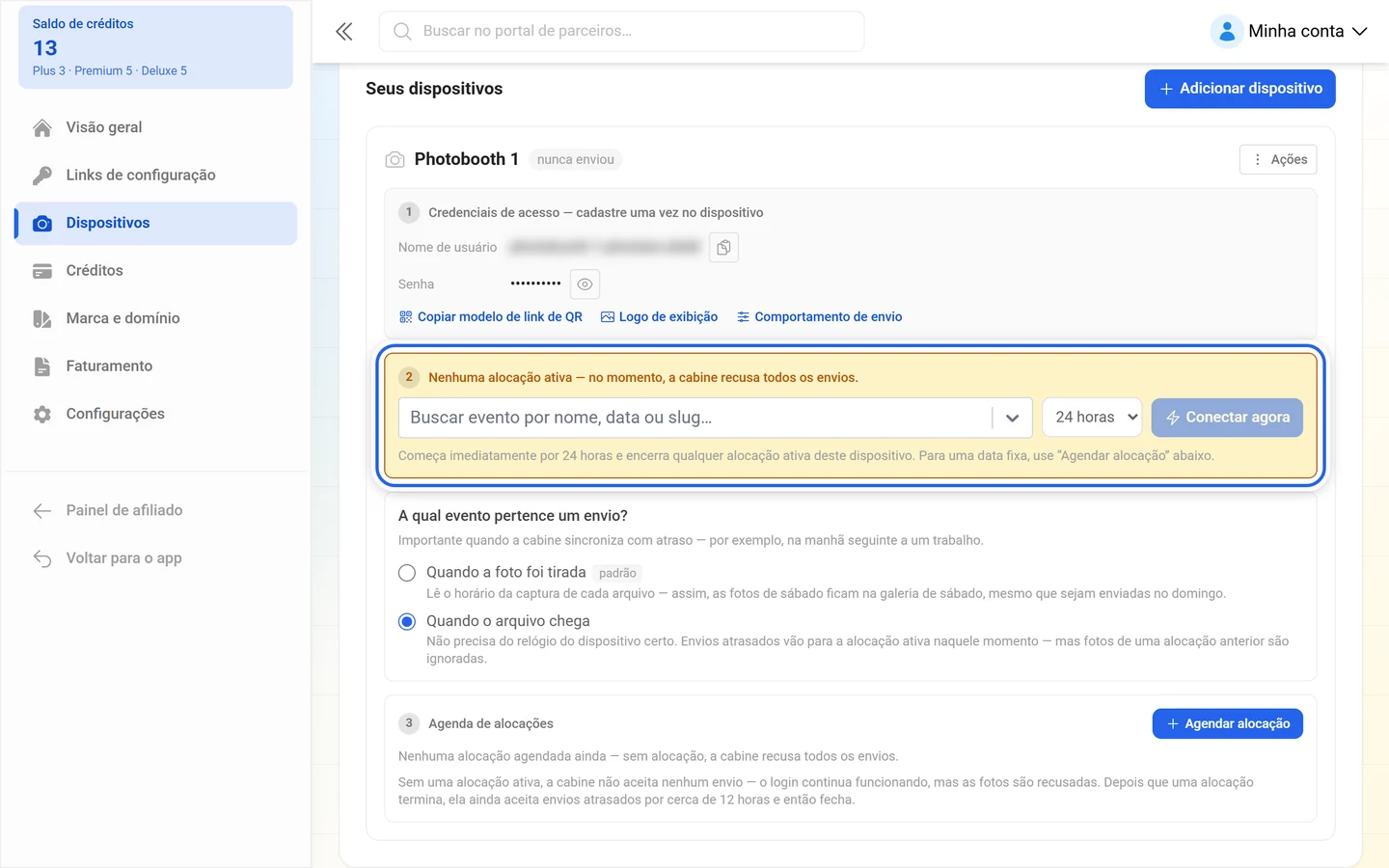Click the Links de configuração key icon
Image resolution: width=1389 pixels, height=868 pixels.
coord(42,176)
